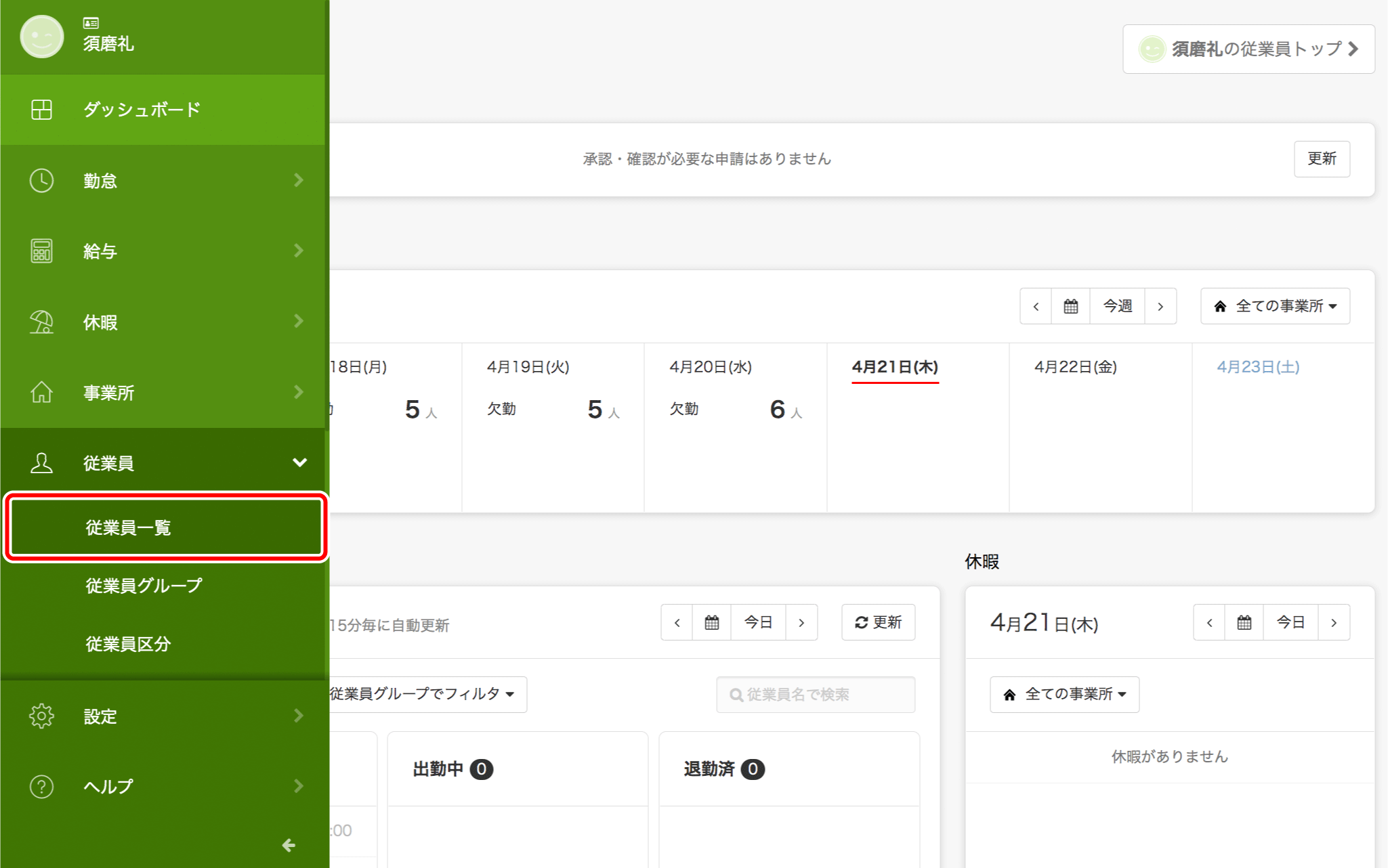Open 全ての事業所 dropdown in 休暇 panel
Image resolution: width=1388 pixels, height=868 pixels.
click(1064, 694)
